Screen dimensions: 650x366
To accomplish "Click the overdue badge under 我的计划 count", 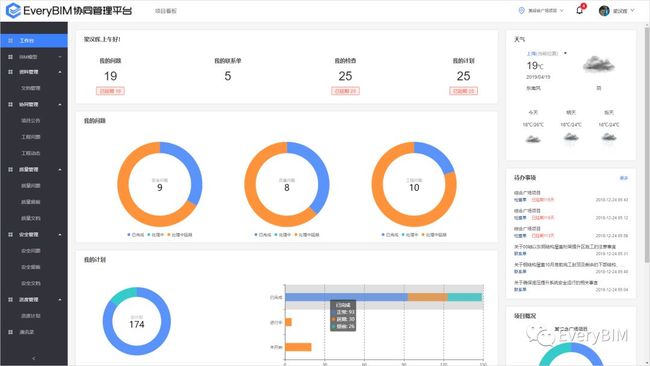I will 463,91.
